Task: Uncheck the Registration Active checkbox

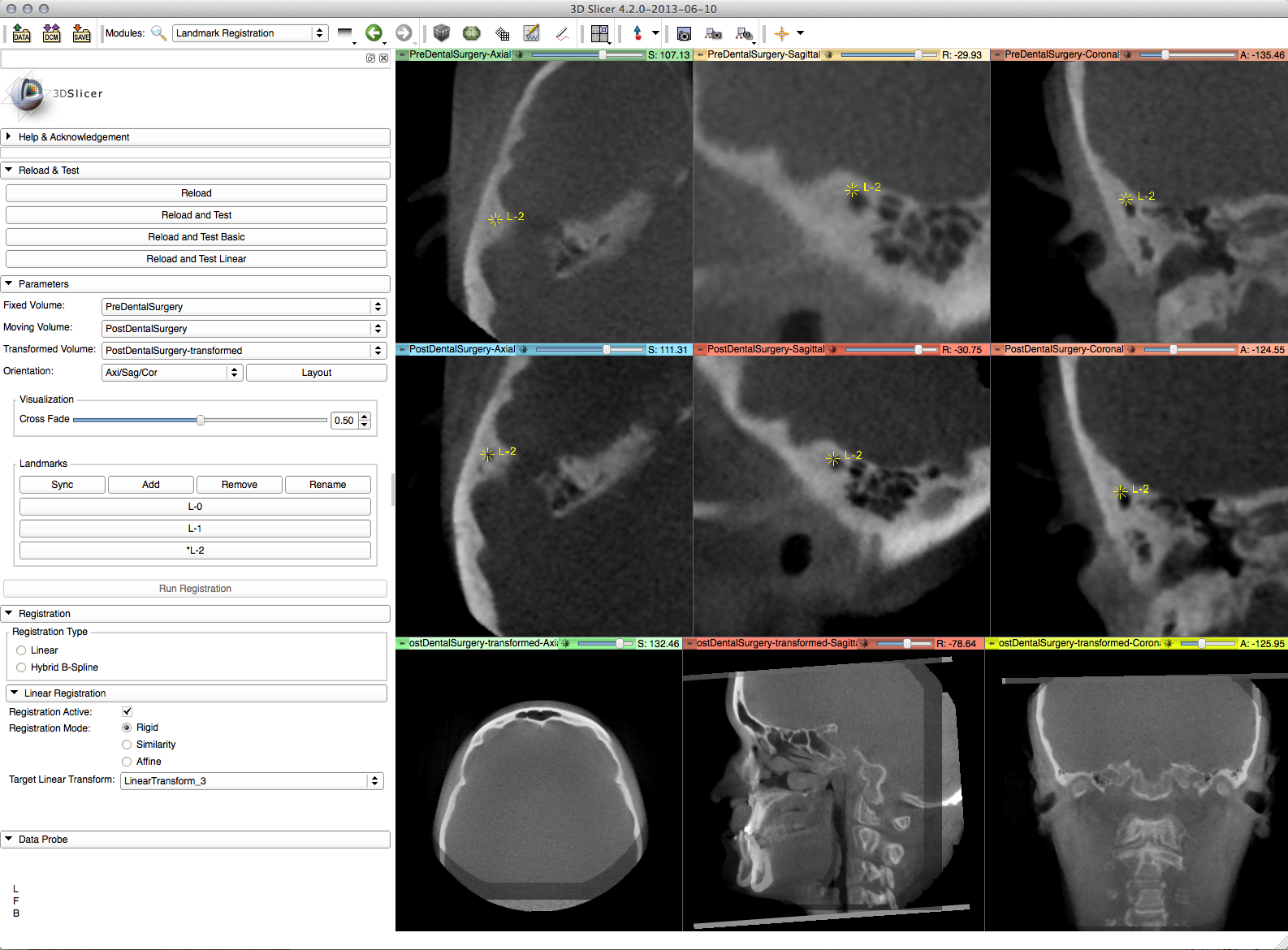Action: [127, 712]
